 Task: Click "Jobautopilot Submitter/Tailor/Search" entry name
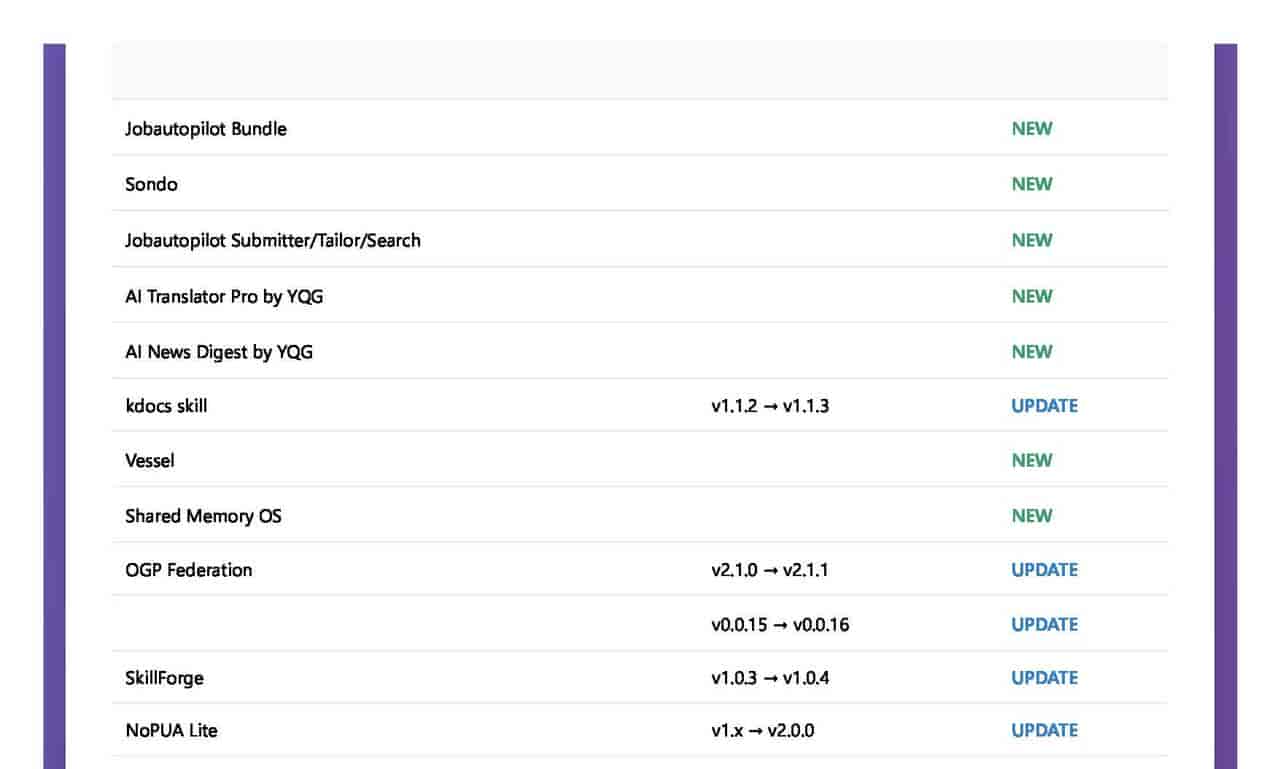tap(273, 240)
